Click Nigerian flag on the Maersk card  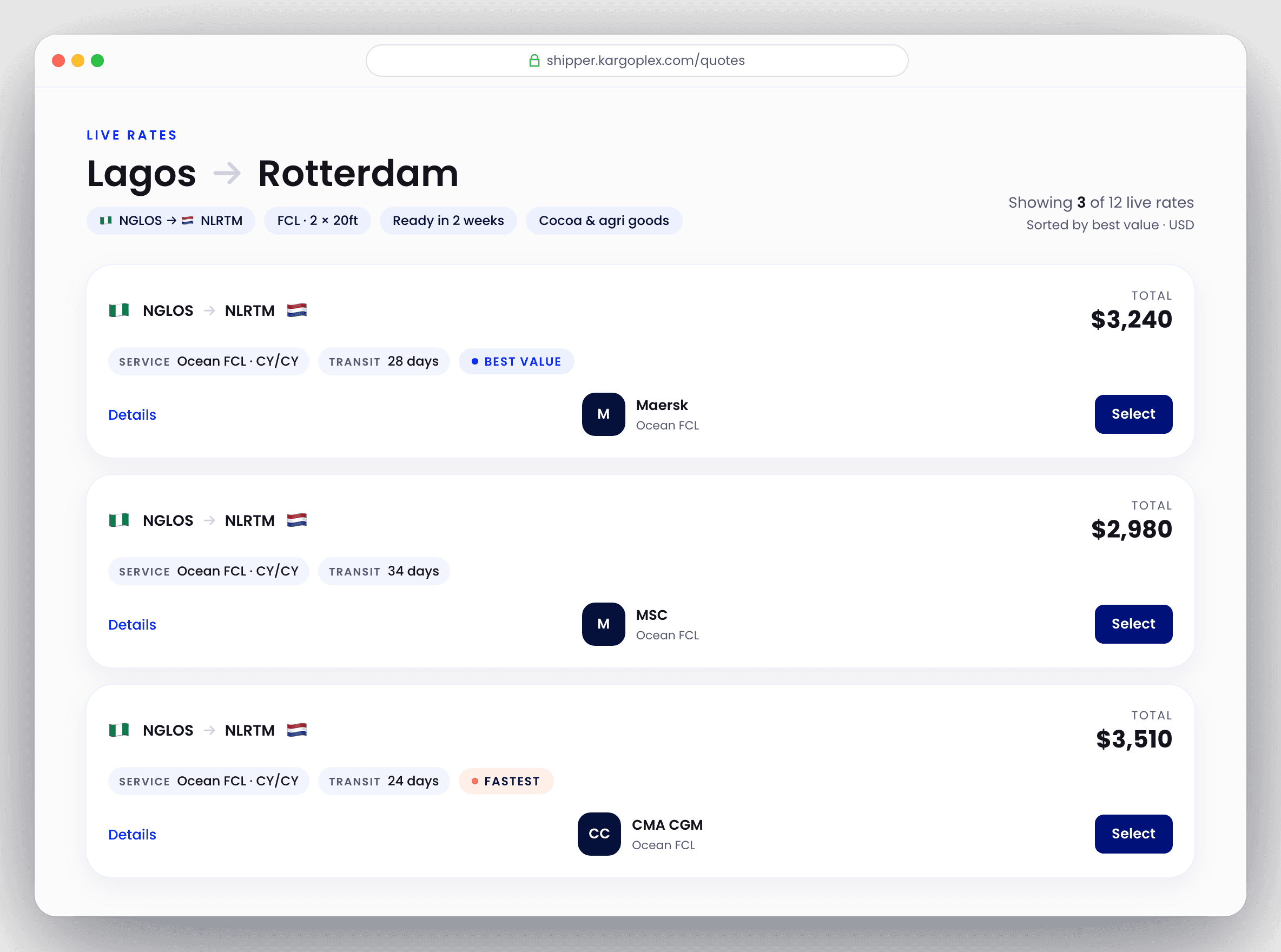(120, 310)
